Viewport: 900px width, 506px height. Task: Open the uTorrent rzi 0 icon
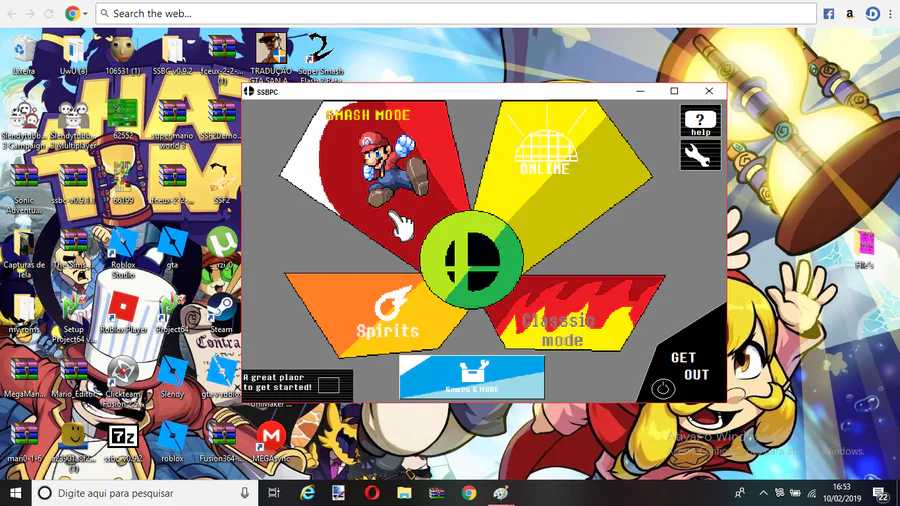pos(222,248)
